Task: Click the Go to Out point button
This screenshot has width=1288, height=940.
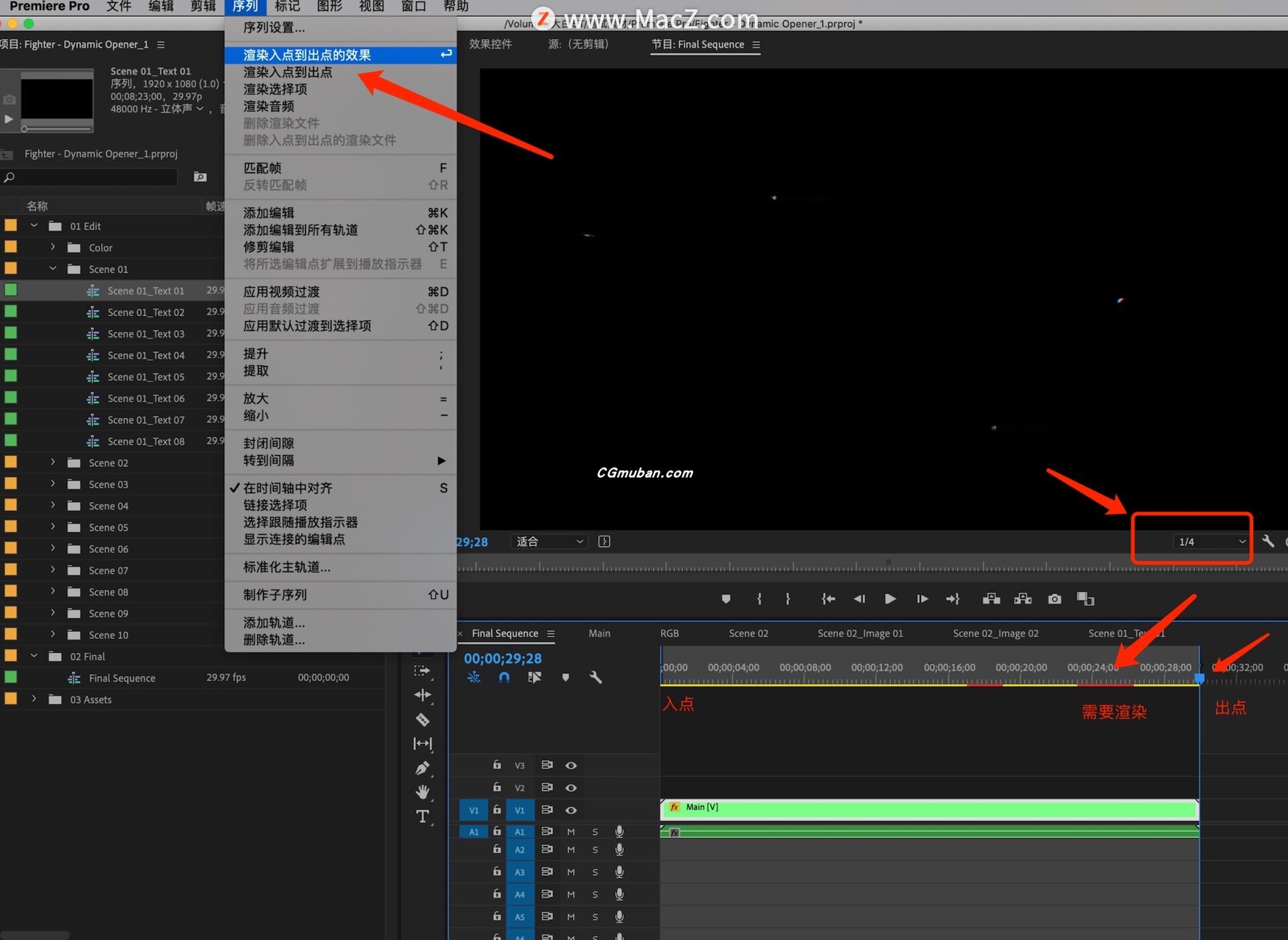Action: click(x=953, y=599)
